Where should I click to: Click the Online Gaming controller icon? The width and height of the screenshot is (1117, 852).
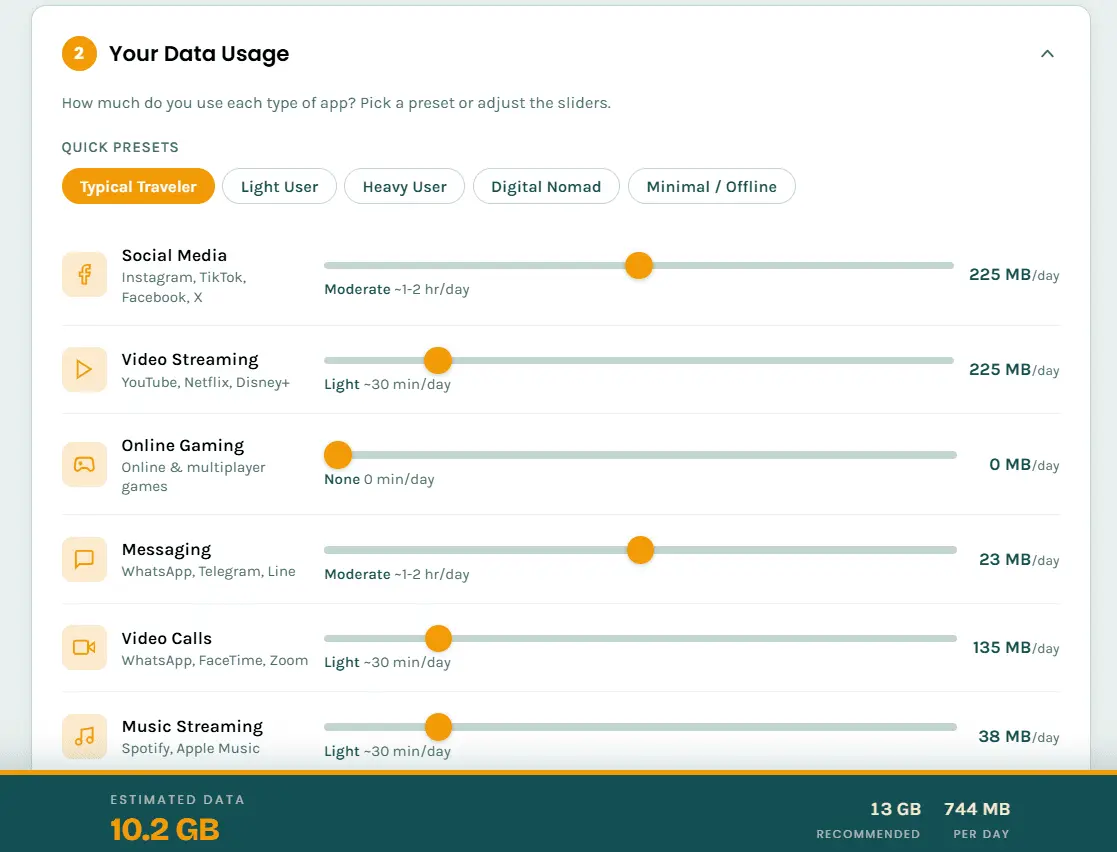coord(84,464)
